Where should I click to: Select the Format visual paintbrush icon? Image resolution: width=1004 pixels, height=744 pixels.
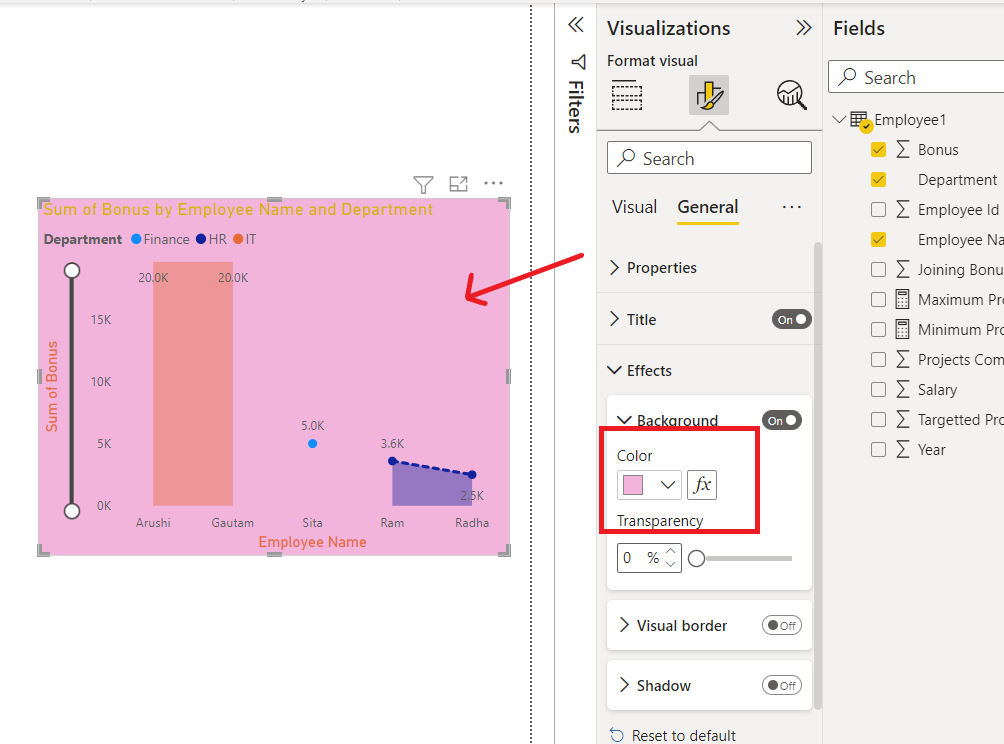(x=709, y=95)
